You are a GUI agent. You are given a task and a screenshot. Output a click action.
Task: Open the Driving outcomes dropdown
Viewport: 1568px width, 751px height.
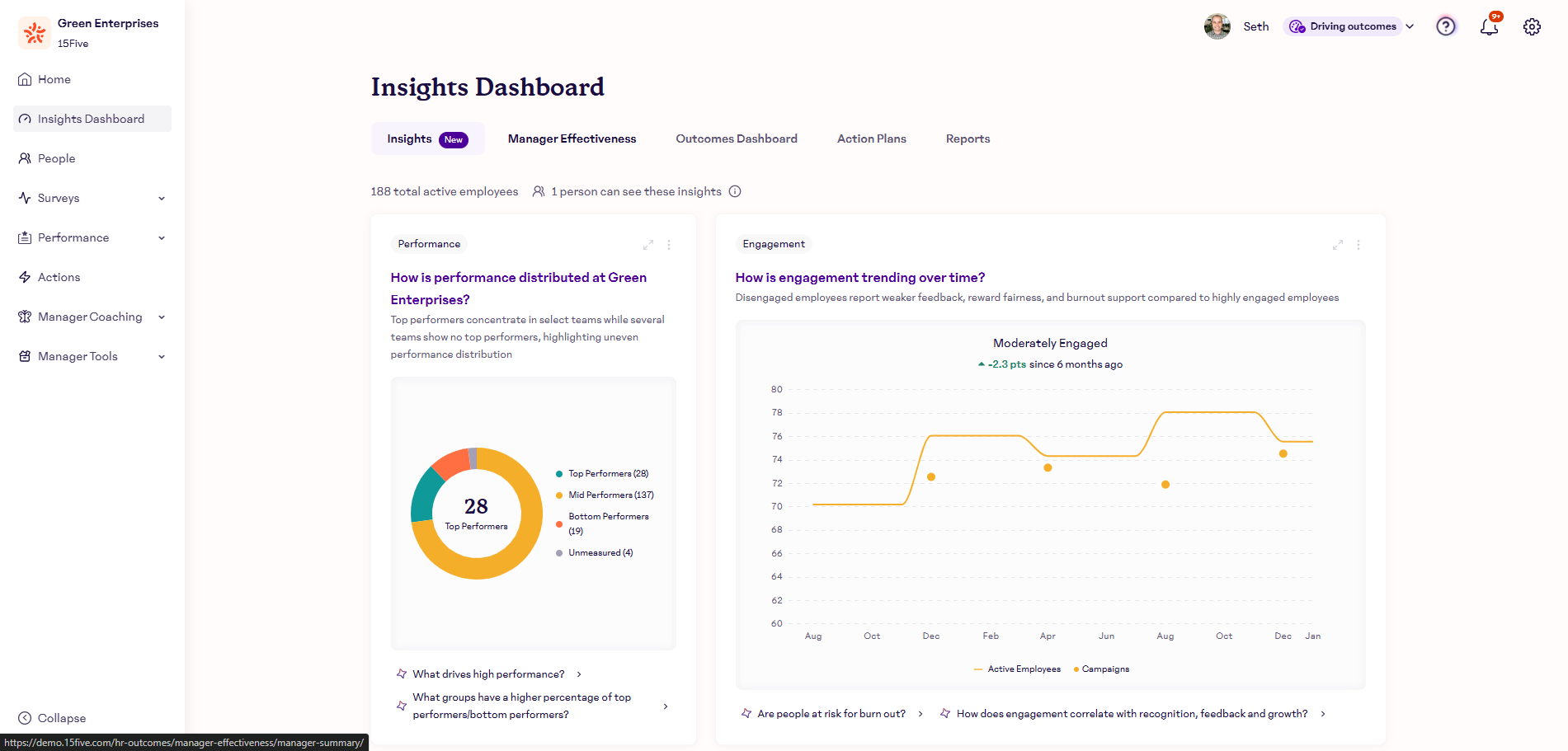coord(1351,26)
